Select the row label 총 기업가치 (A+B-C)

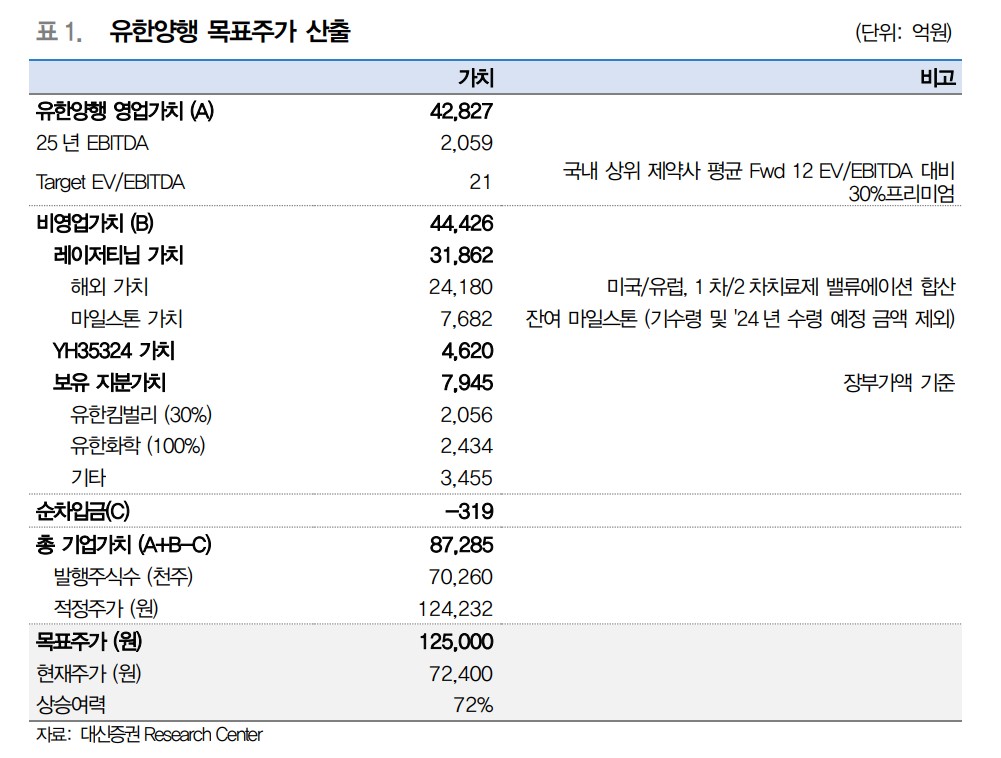tap(123, 545)
